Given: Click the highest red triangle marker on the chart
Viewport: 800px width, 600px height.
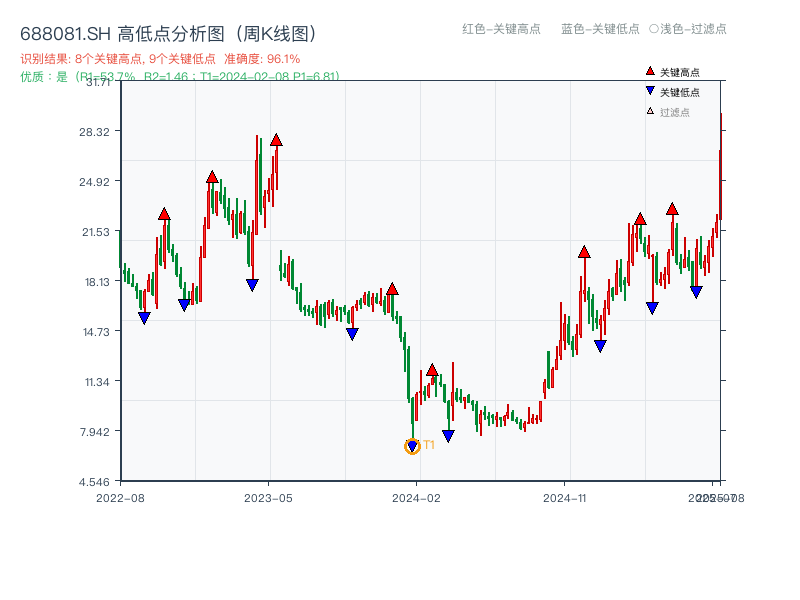Looking at the screenshot, I should (275, 141).
